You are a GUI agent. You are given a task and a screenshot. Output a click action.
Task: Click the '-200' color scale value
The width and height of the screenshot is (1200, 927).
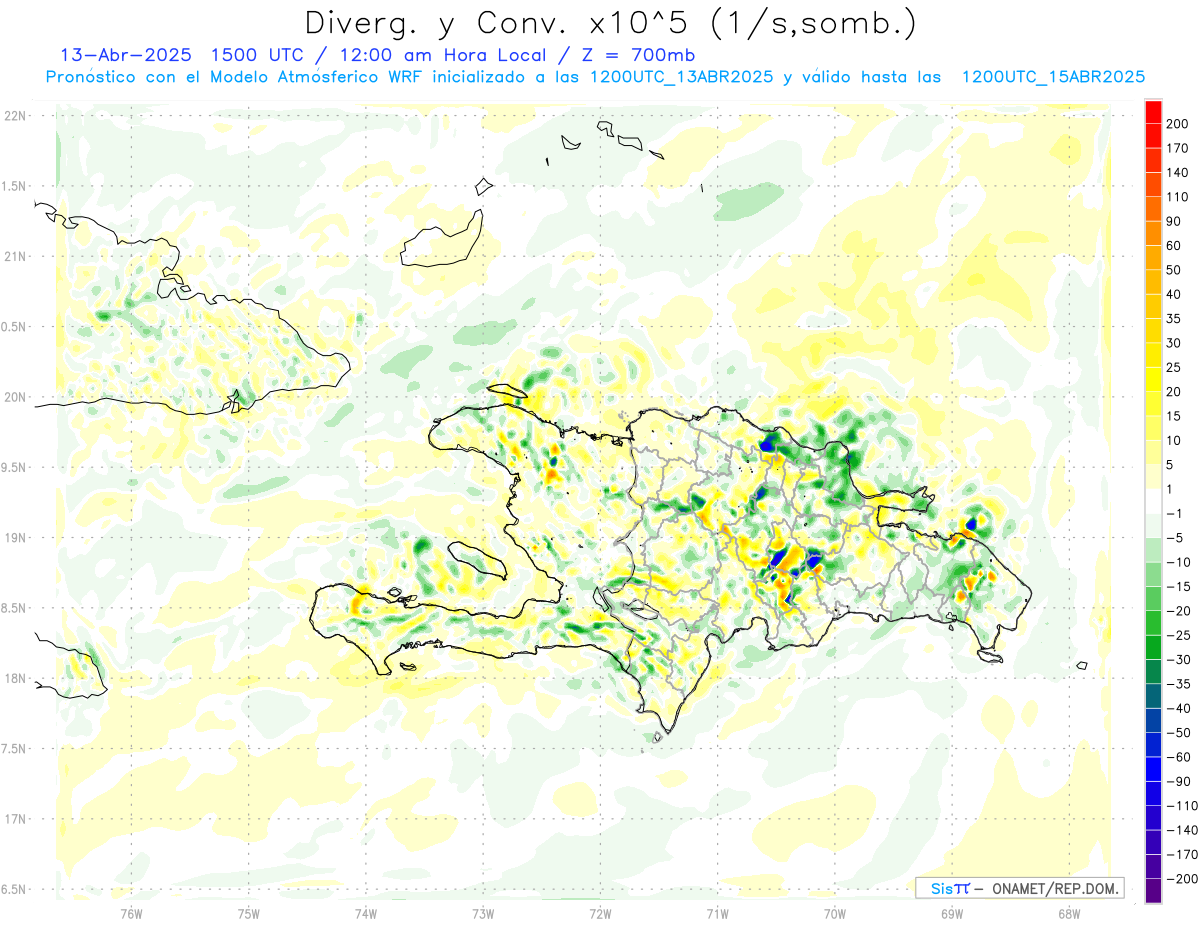[1183, 878]
